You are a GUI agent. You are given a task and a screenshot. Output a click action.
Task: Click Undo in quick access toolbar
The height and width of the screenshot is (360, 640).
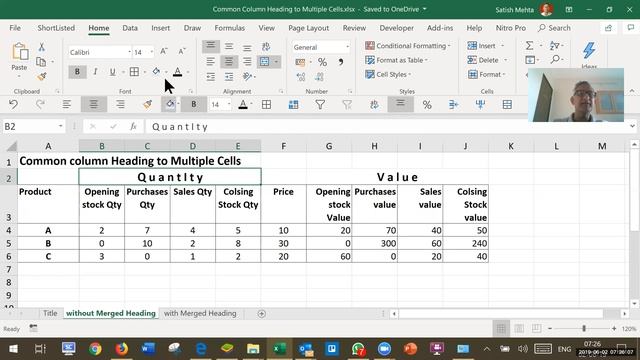pyautogui.click(x=13, y=104)
